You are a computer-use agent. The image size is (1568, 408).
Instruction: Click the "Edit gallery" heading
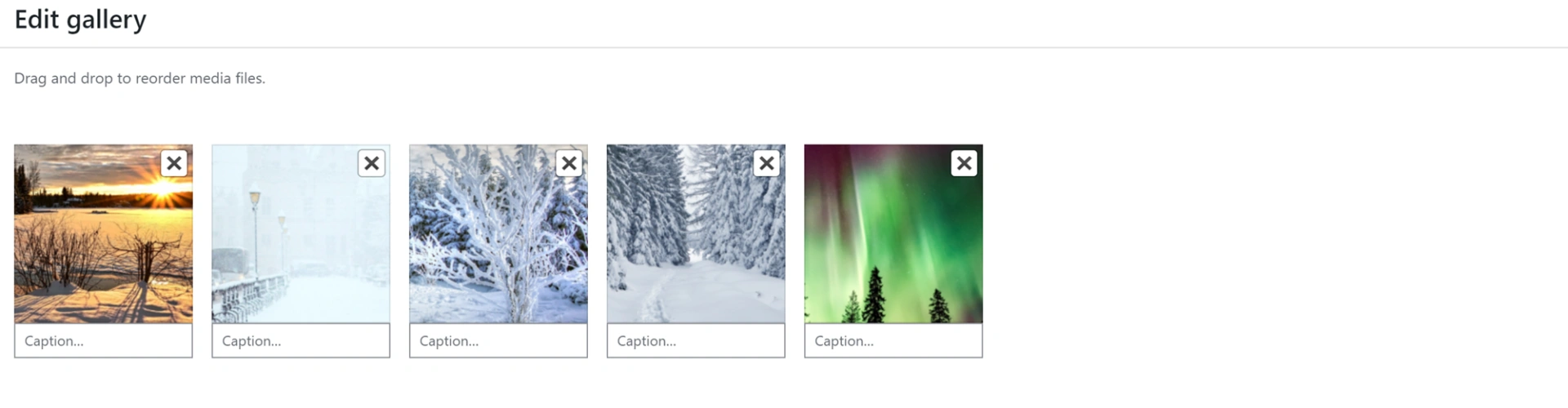[x=80, y=20]
